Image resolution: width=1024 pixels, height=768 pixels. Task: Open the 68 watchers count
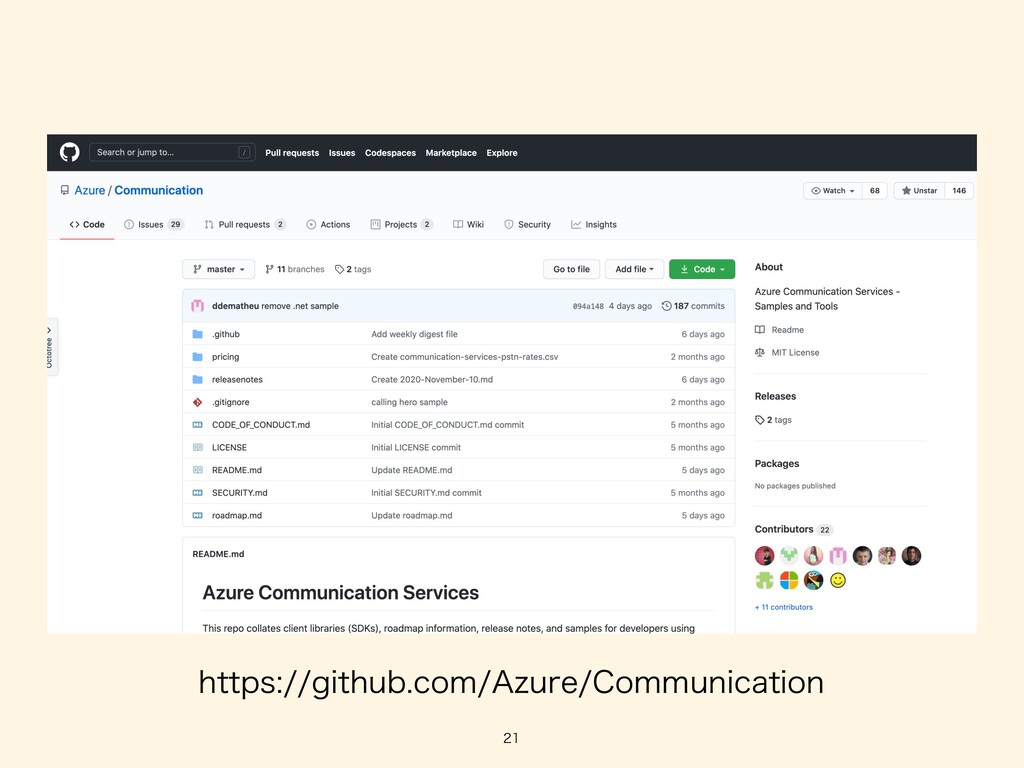tap(874, 191)
